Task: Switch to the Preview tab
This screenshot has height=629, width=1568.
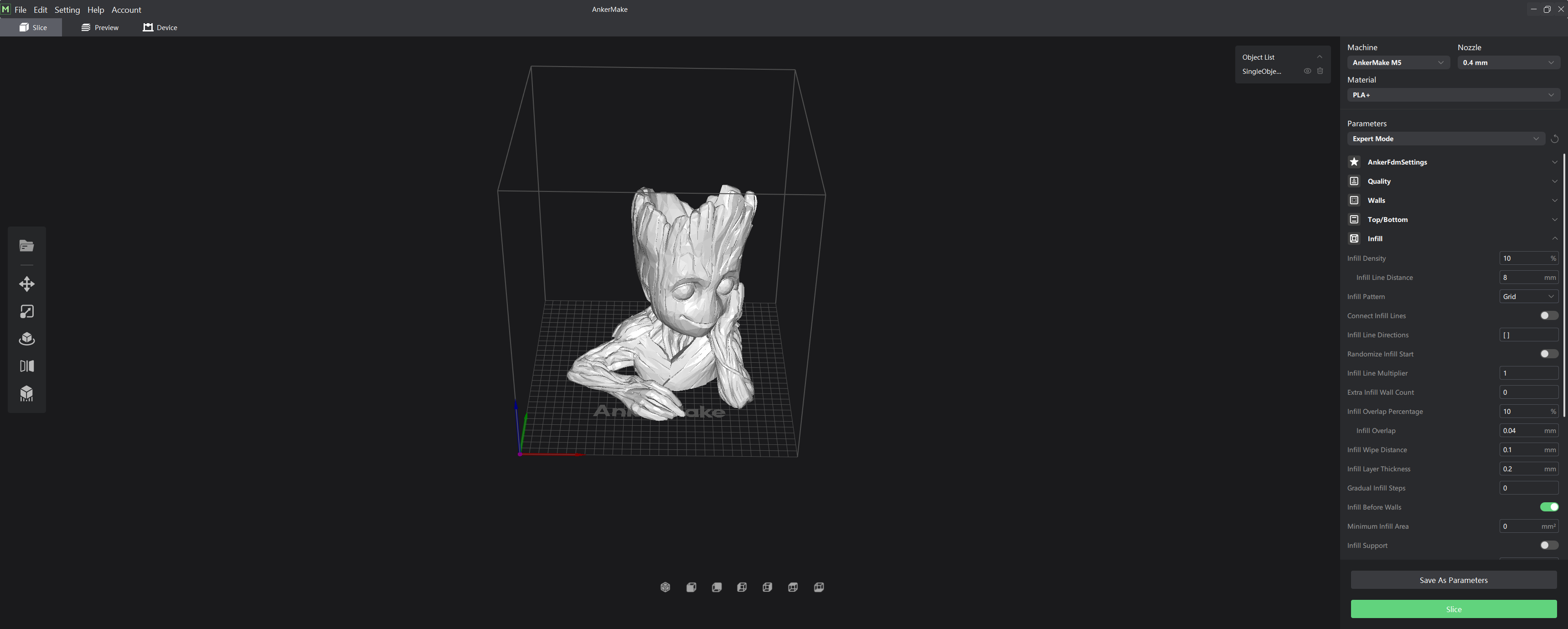Action: click(100, 27)
